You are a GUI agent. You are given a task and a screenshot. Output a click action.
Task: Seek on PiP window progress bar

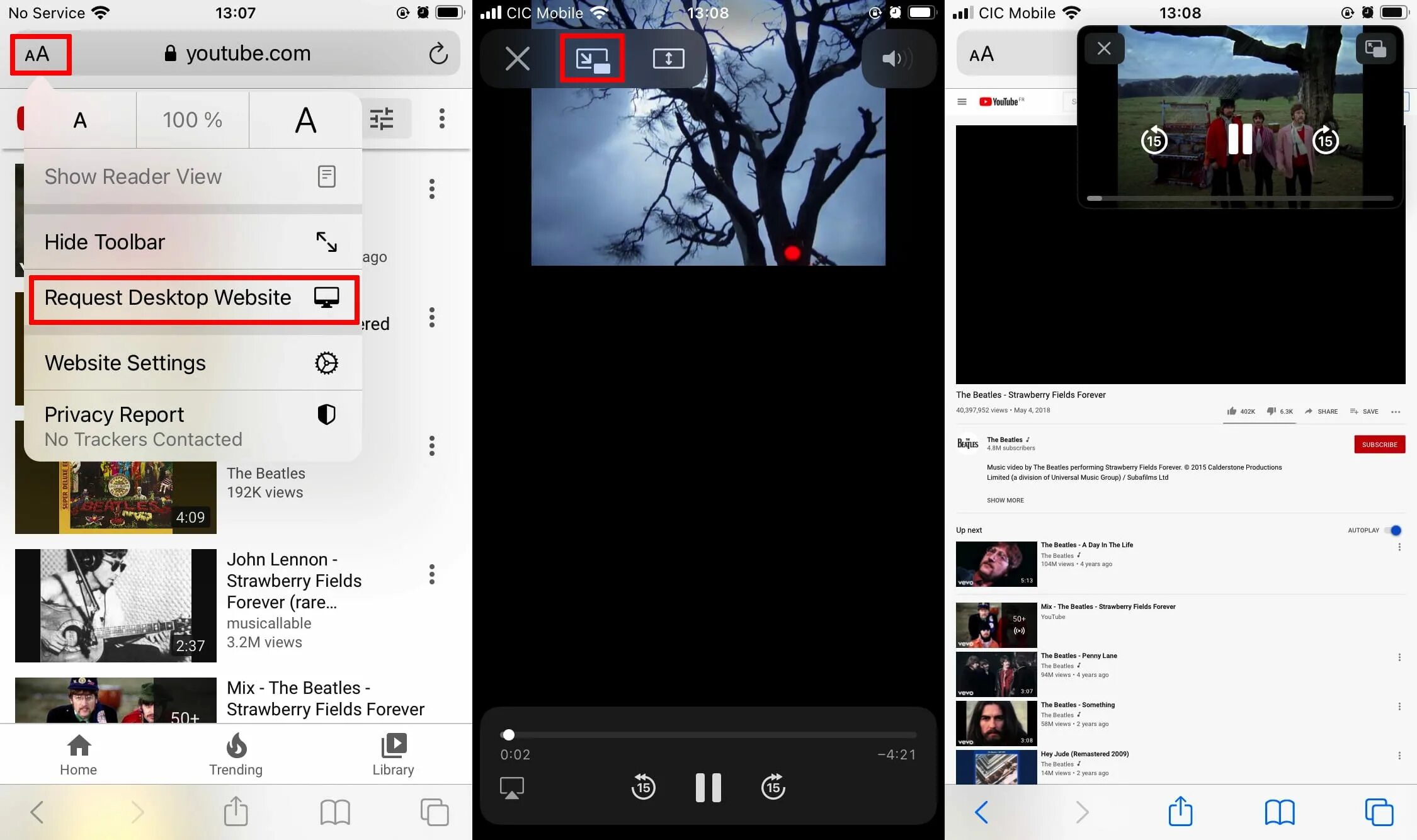tap(1240, 198)
